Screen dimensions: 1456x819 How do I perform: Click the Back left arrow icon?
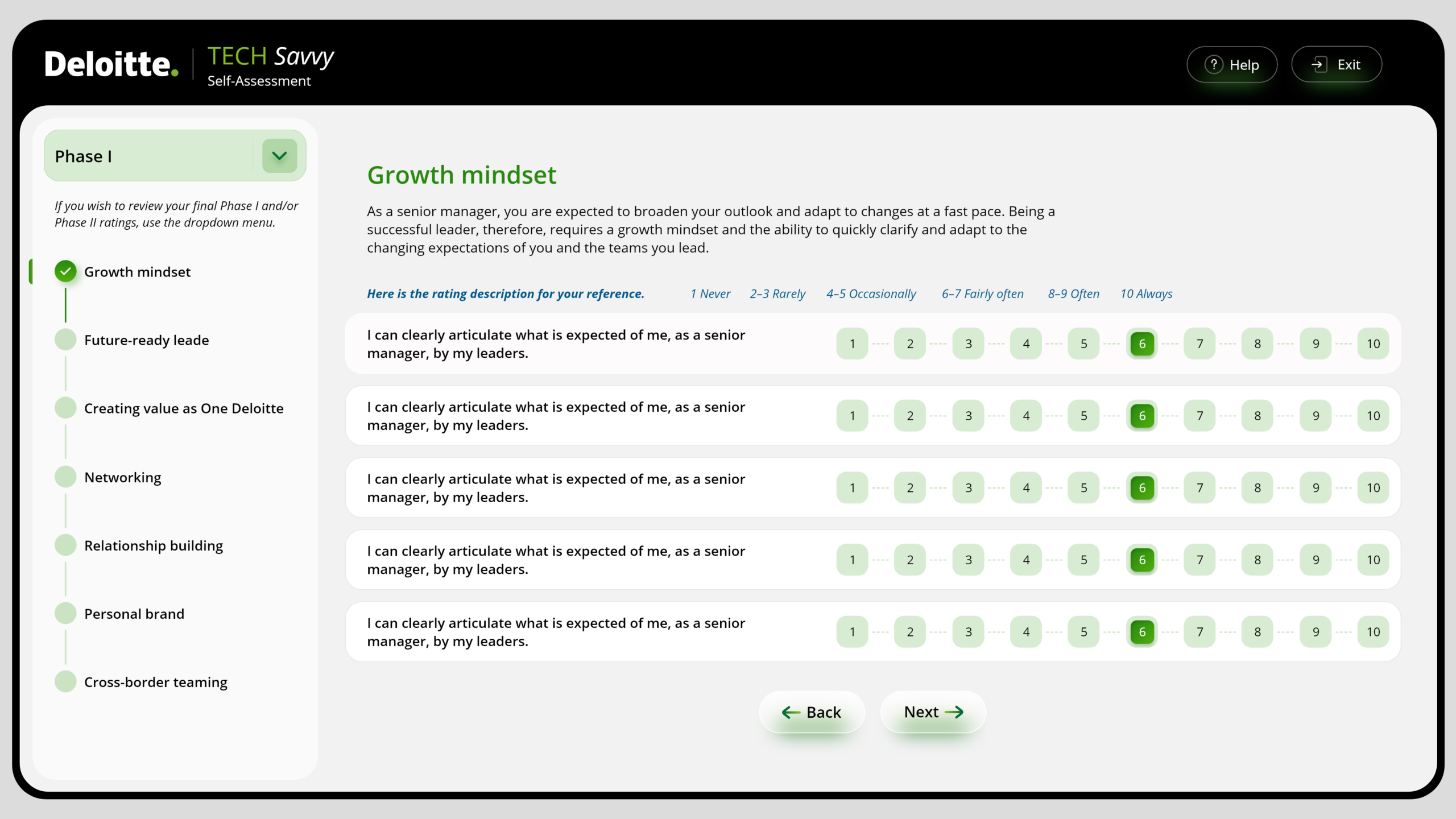pos(791,712)
